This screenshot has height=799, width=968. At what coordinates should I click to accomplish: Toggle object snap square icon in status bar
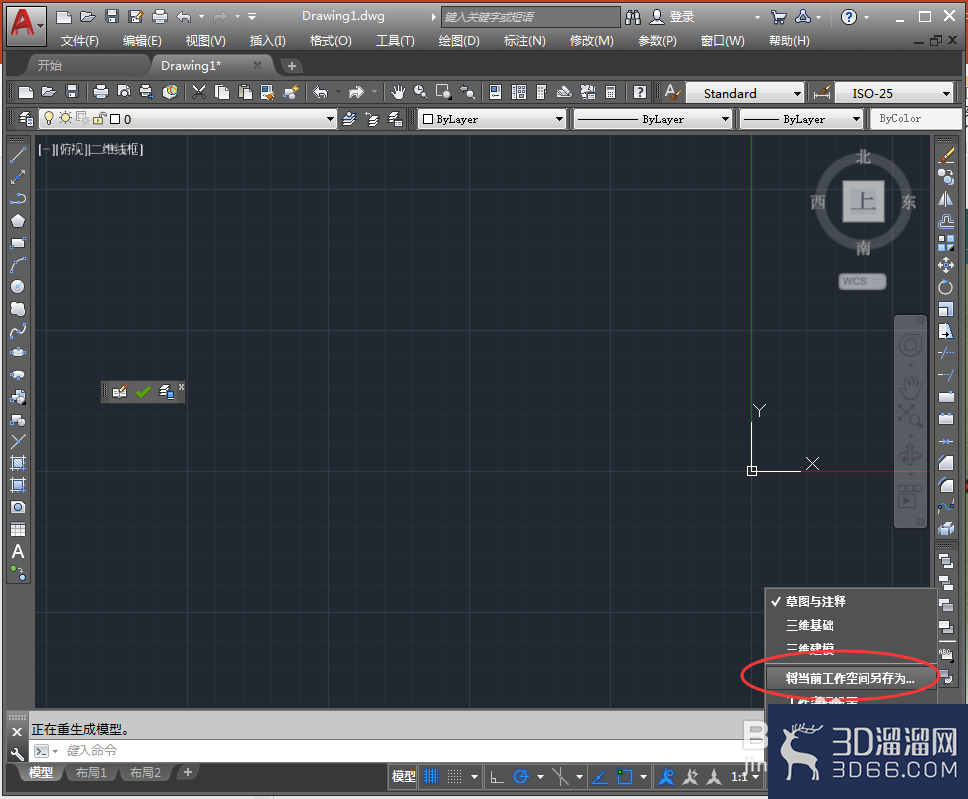[x=624, y=777]
